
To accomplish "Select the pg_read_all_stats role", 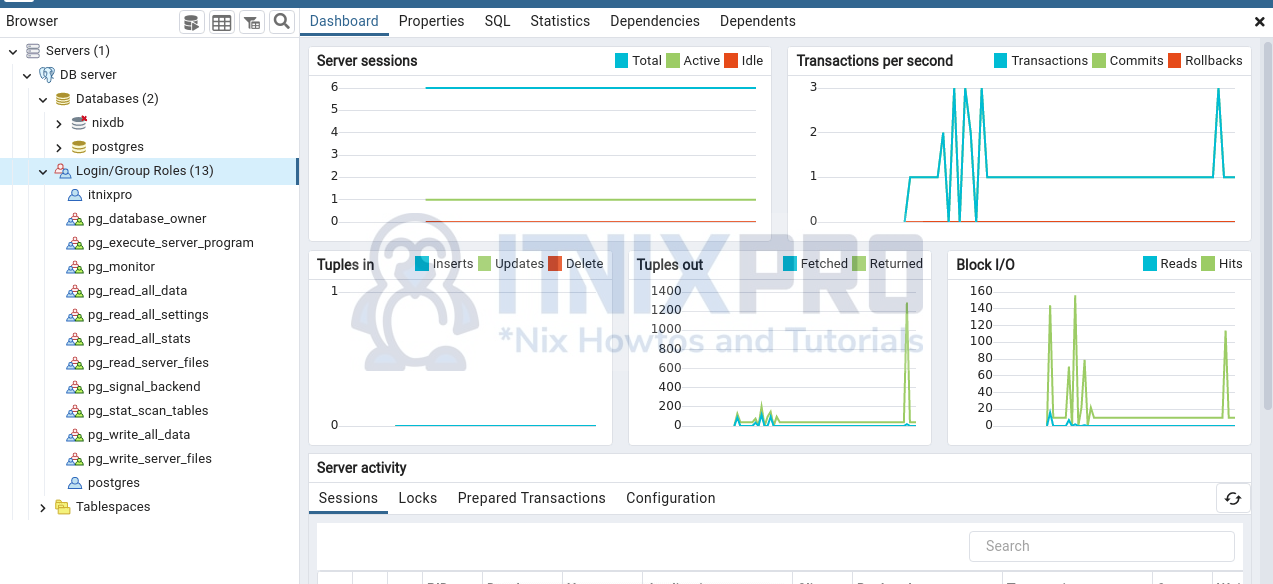I will tap(139, 339).
